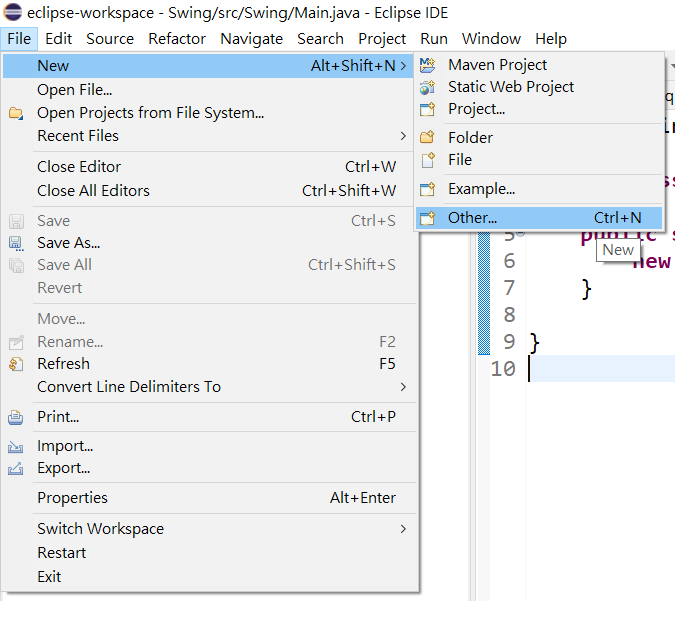
Task: Click line number 10 in the editor
Action: 503,369
